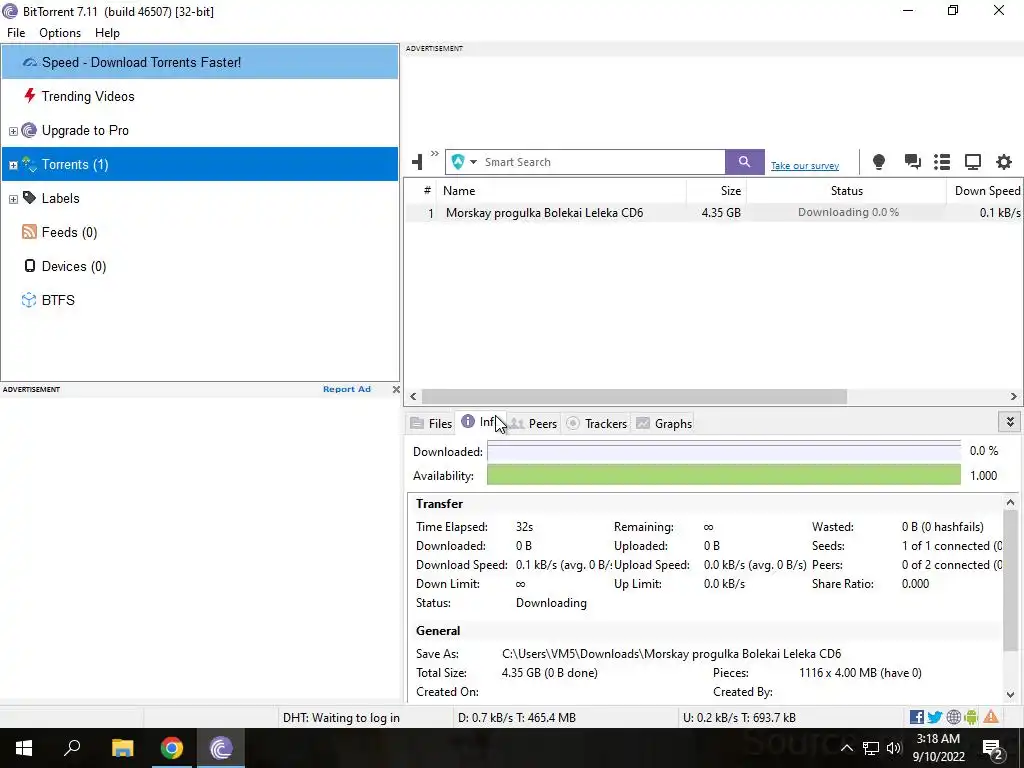The height and width of the screenshot is (768, 1024).
Task: Click the purple magnifier search button
Action: point(744,162)
